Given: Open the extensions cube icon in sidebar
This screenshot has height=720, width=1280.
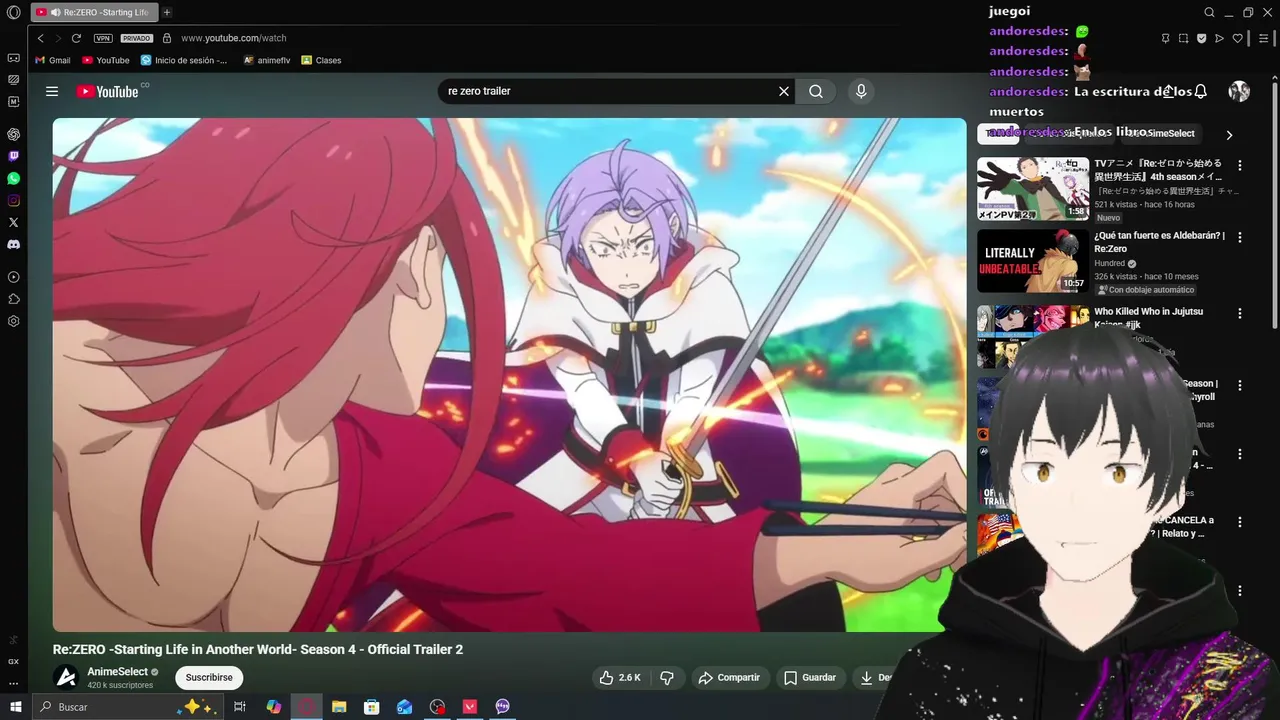Looking at the screenshot, I should [13, 299].
